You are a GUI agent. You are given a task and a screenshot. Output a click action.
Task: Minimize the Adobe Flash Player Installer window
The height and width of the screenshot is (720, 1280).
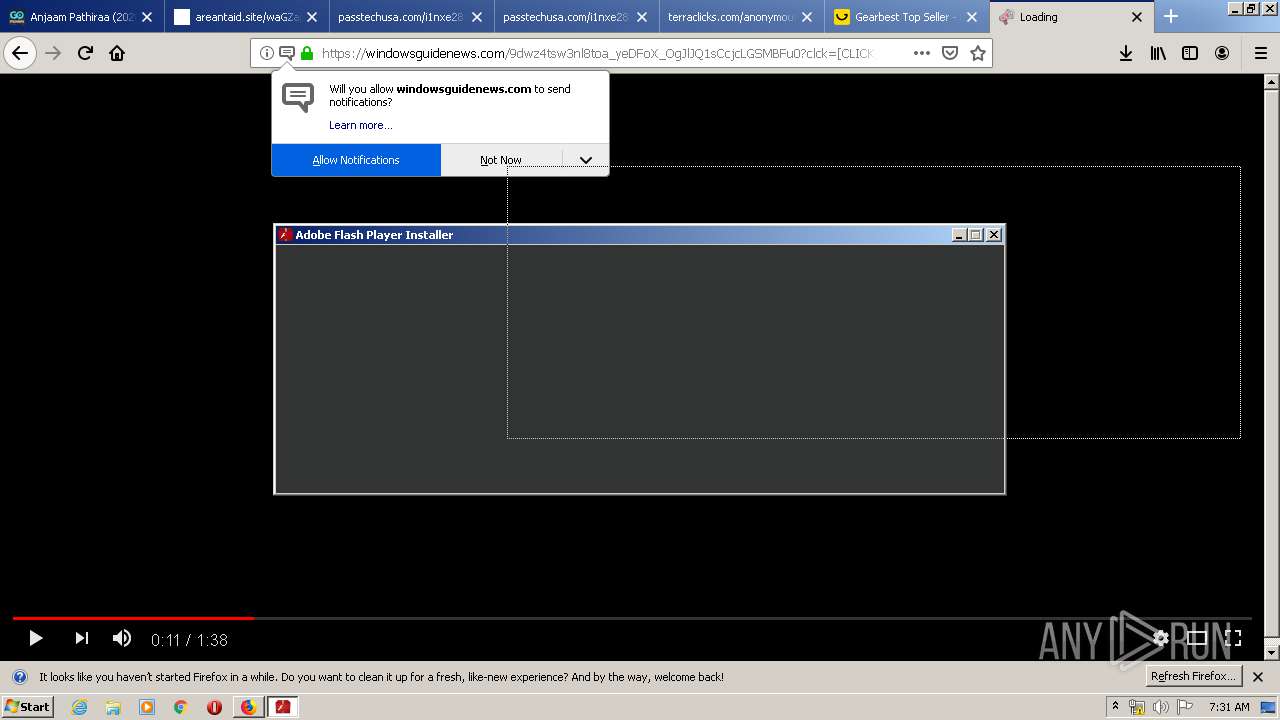959,235
